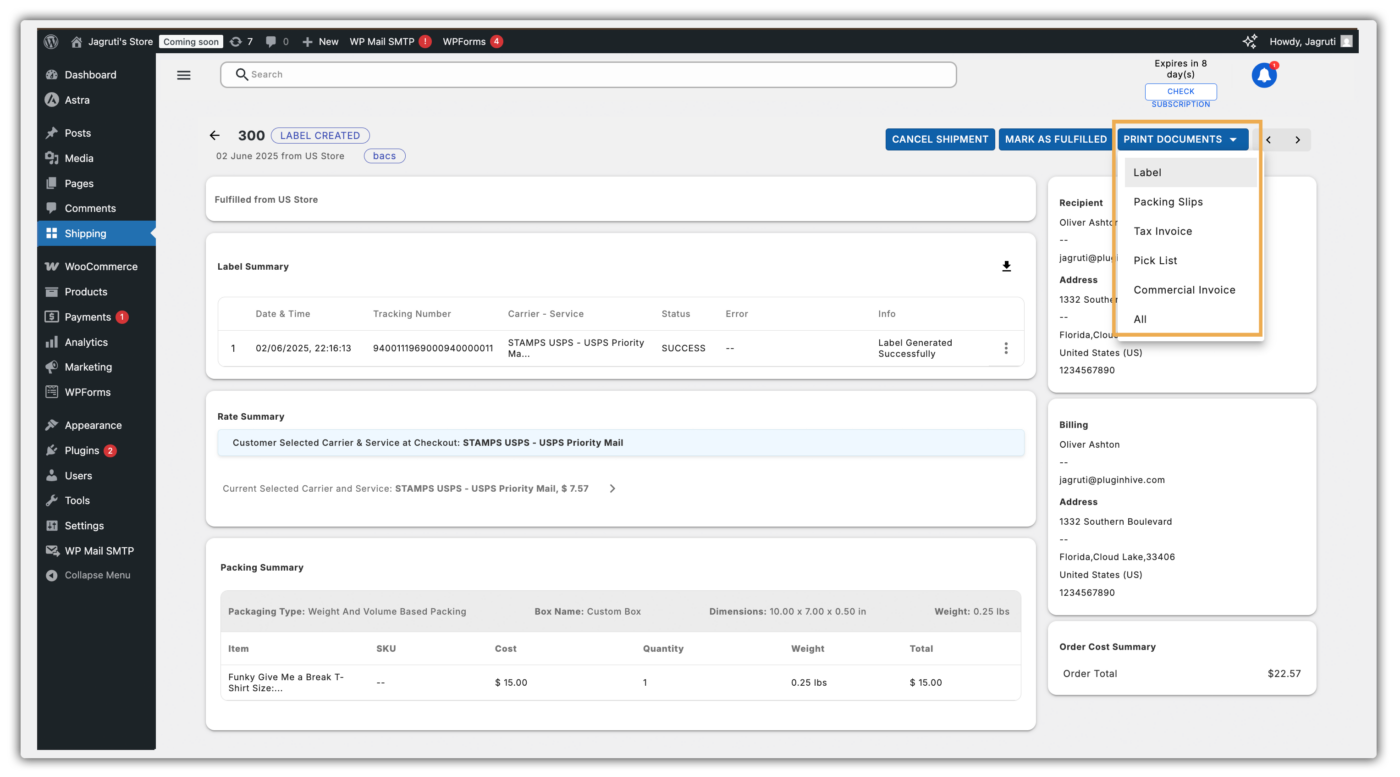Open the notification bell icon
Screen dimensions: 1400x777
(x=1264, y=75)
